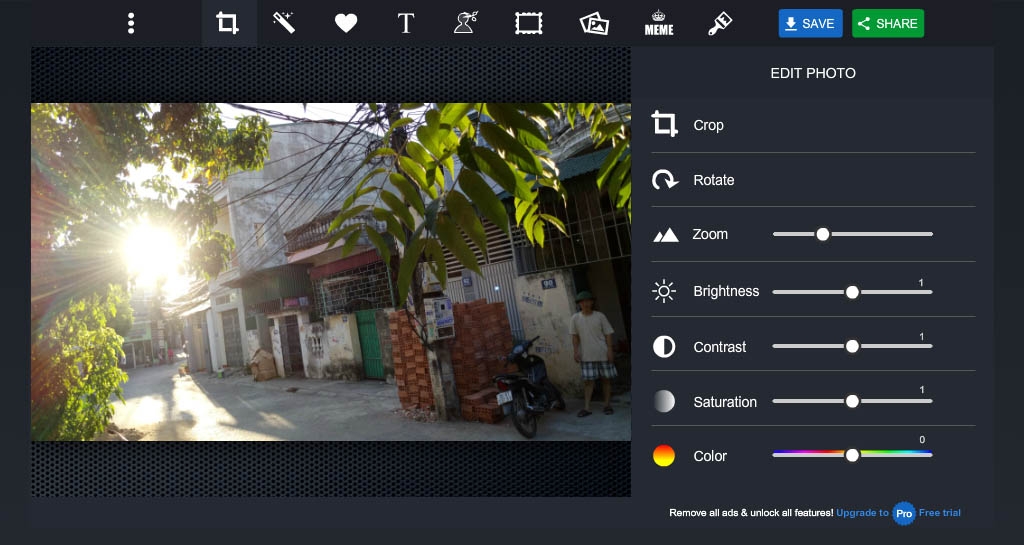Screen dimensions: 1024x545
Task: Select the paint brush draw tool
Action: [x=720, y=23]
